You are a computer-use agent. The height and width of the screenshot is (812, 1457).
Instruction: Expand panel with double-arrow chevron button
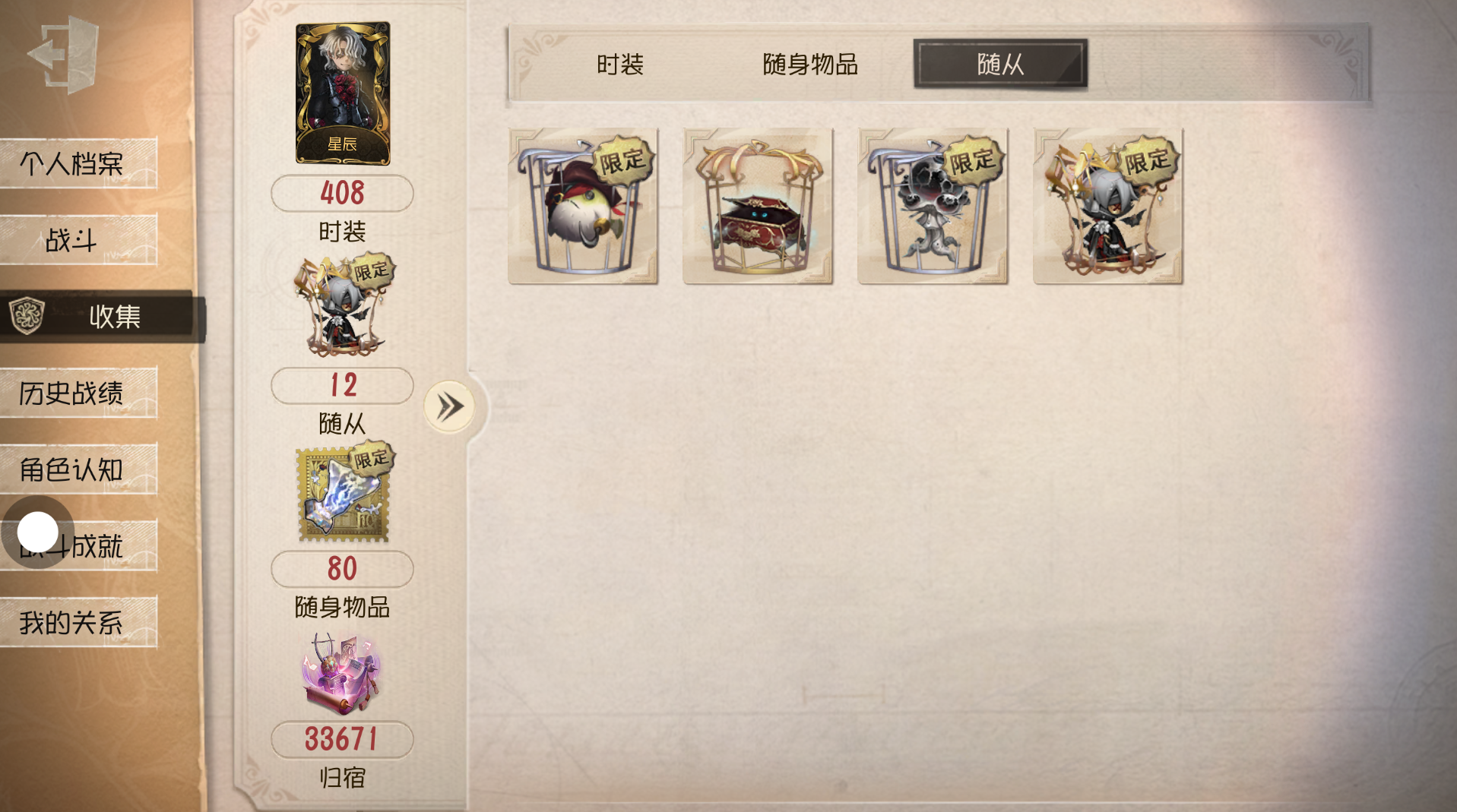click(x=449, y=406)
